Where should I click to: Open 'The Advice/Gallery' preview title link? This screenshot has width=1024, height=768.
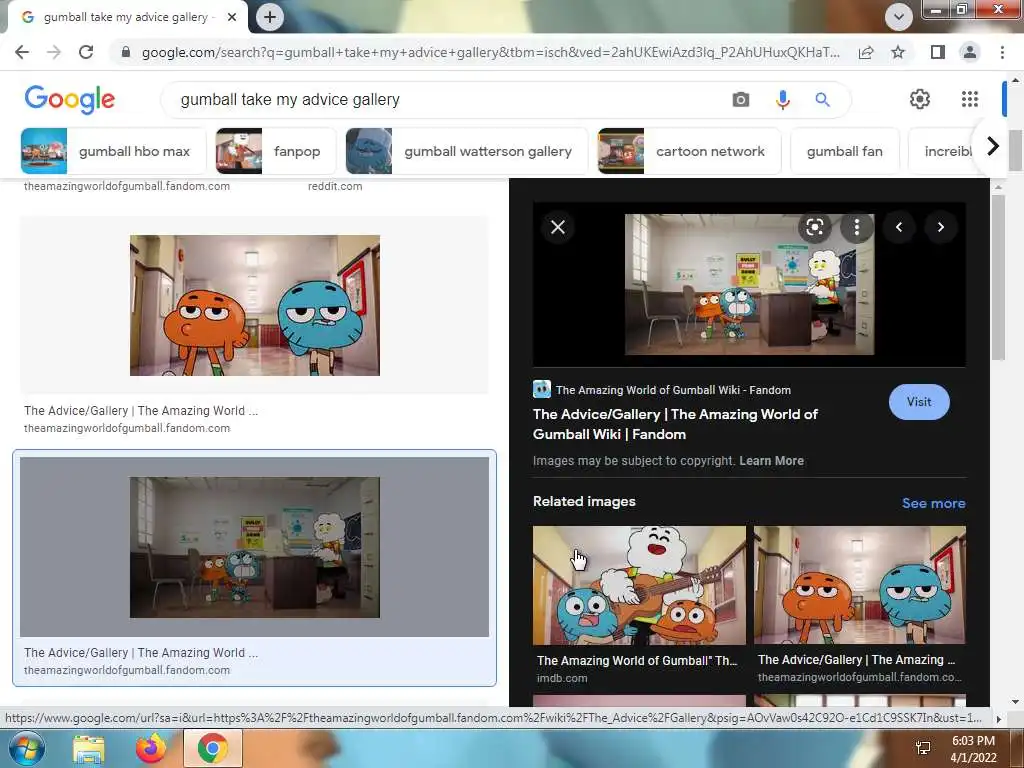coord(675,424)
